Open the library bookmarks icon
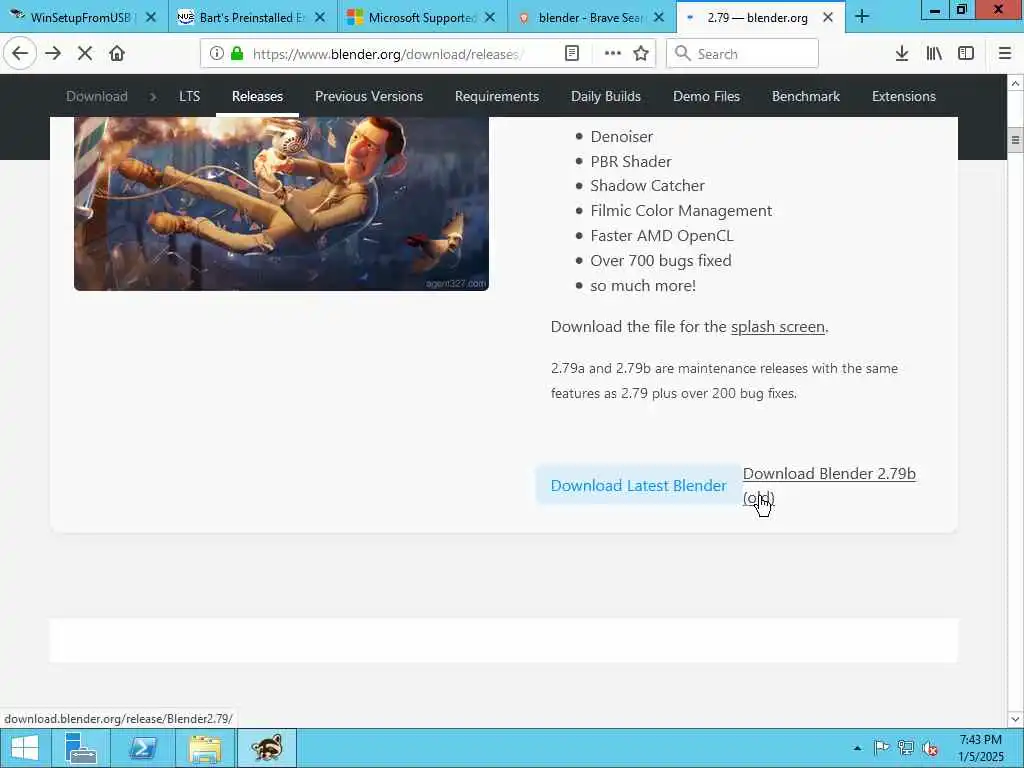 [934, 53]
